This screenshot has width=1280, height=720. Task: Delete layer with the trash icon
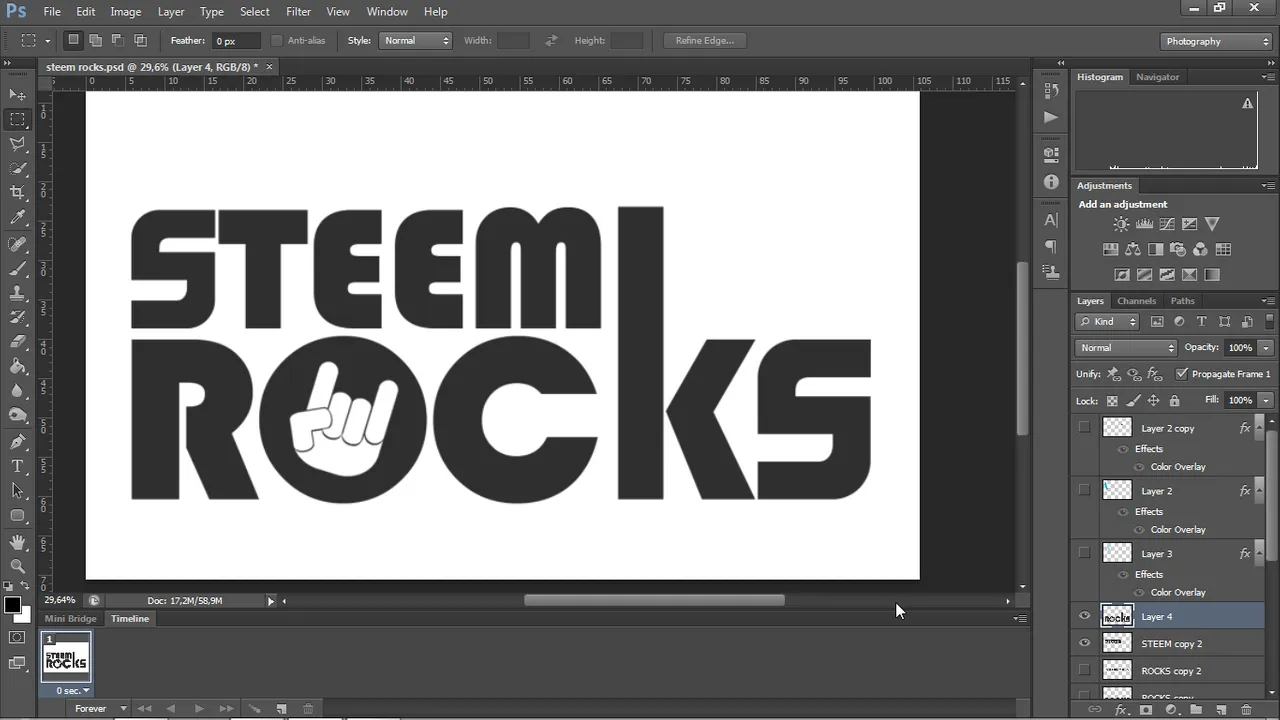[x=1246, y=710]
